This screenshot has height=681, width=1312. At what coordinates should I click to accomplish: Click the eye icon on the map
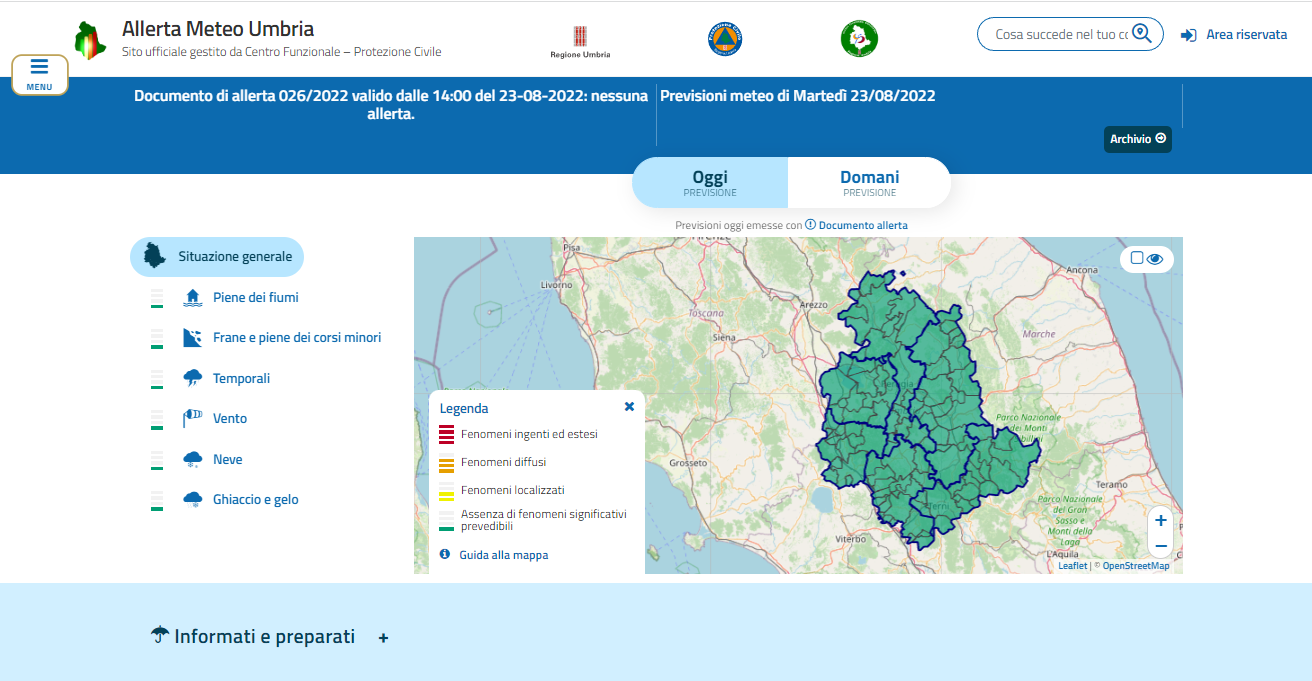[x=1155, y=259]
